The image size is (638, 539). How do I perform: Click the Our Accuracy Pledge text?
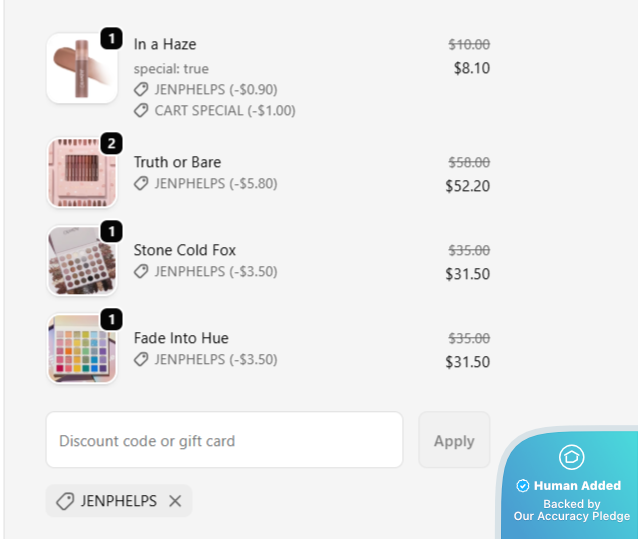[572, 516]
